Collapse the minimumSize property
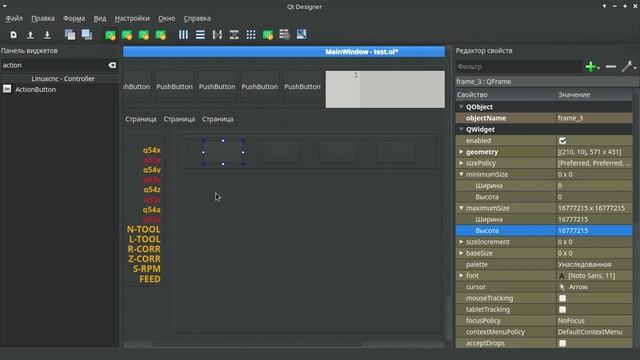Viewport: 640px width, 360px height. pyautogui.click(x=461, y=174)
